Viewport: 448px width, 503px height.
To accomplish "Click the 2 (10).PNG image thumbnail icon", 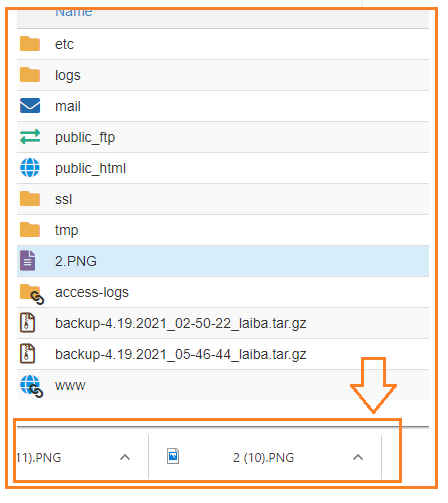I will pos(173,456).
